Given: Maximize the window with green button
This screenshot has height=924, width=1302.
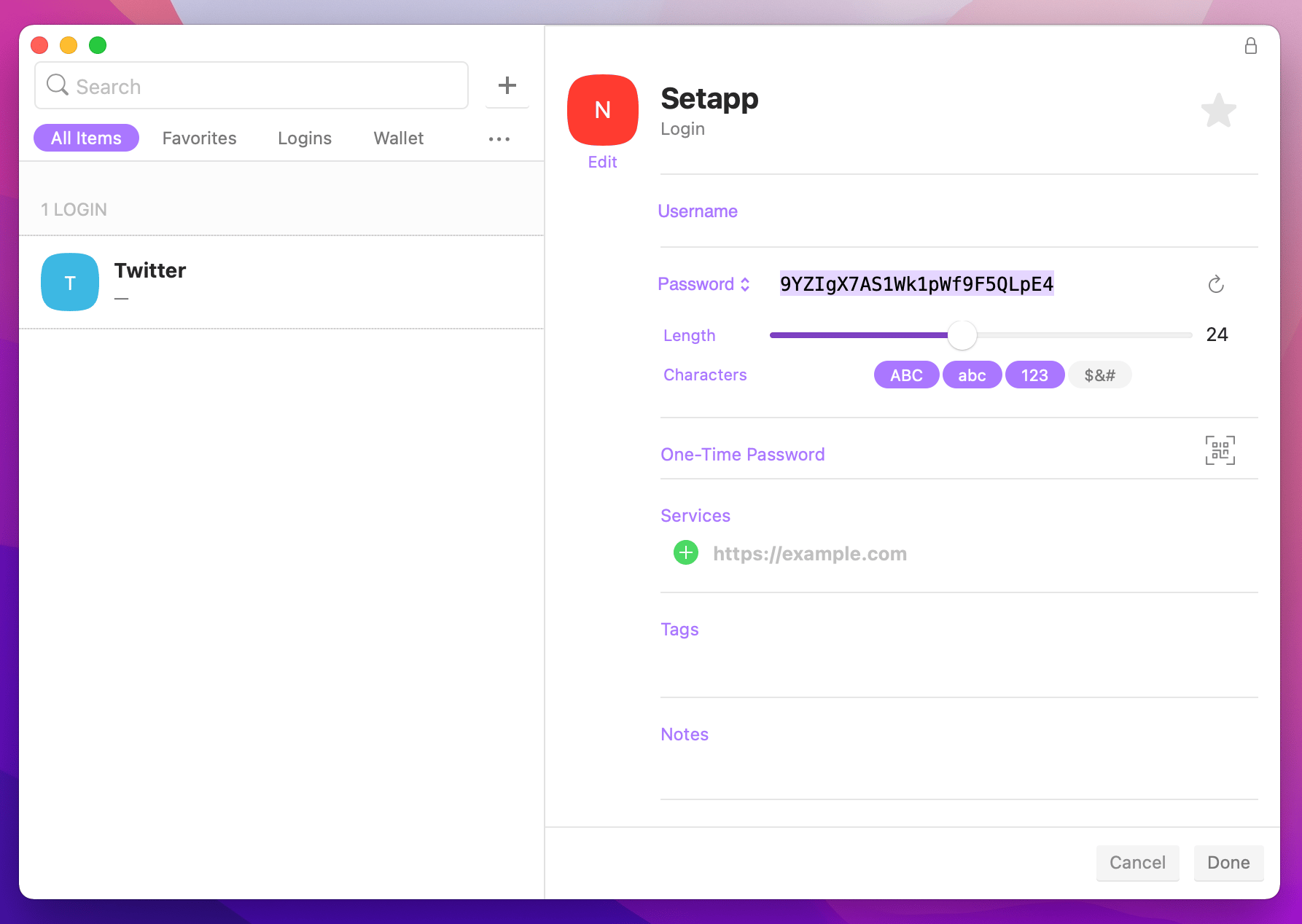Looking at the screenshot, I should pyautogui.click(x=98, y=45).
